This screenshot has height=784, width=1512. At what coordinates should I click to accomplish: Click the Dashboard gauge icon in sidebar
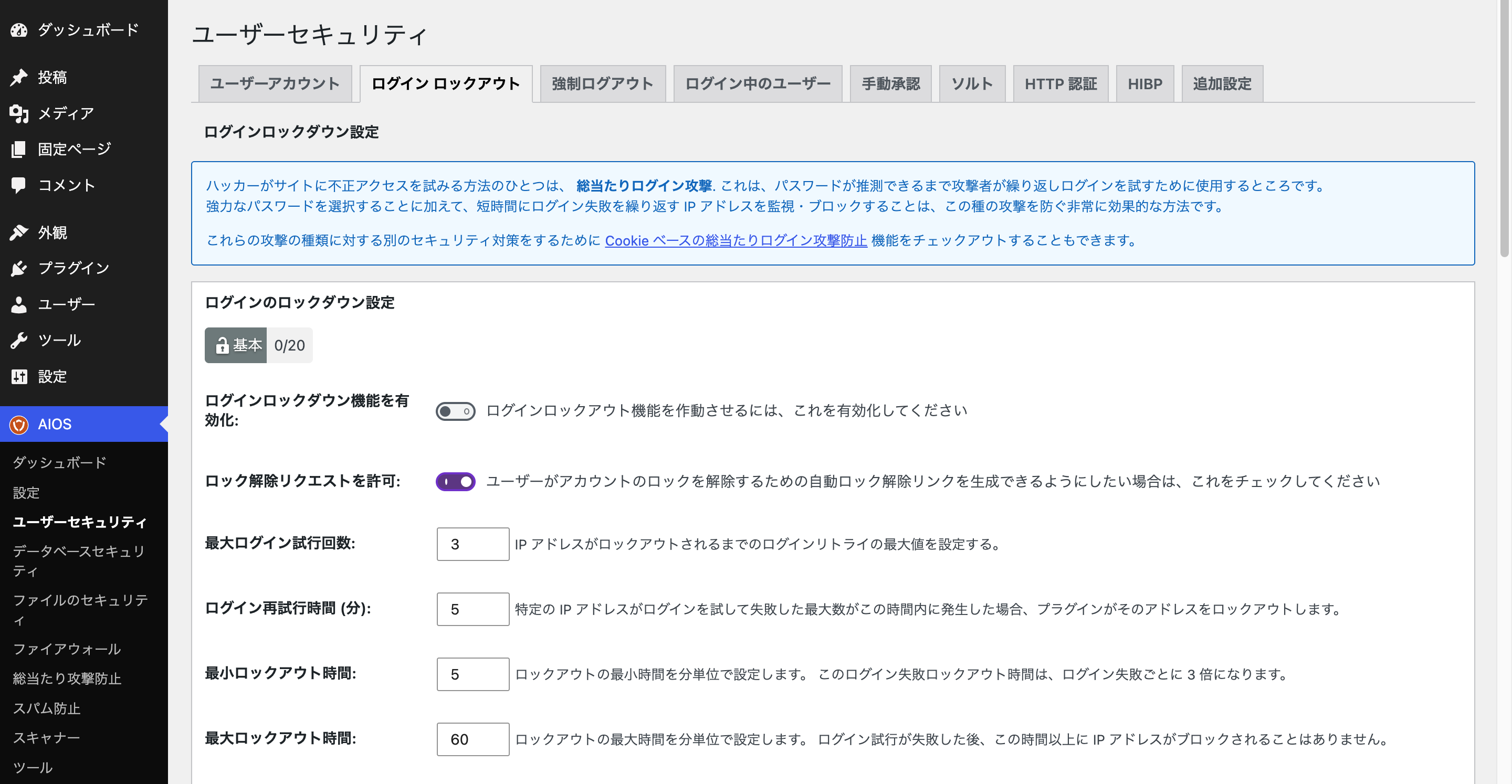pyautogui.click(x=19, y=30)
